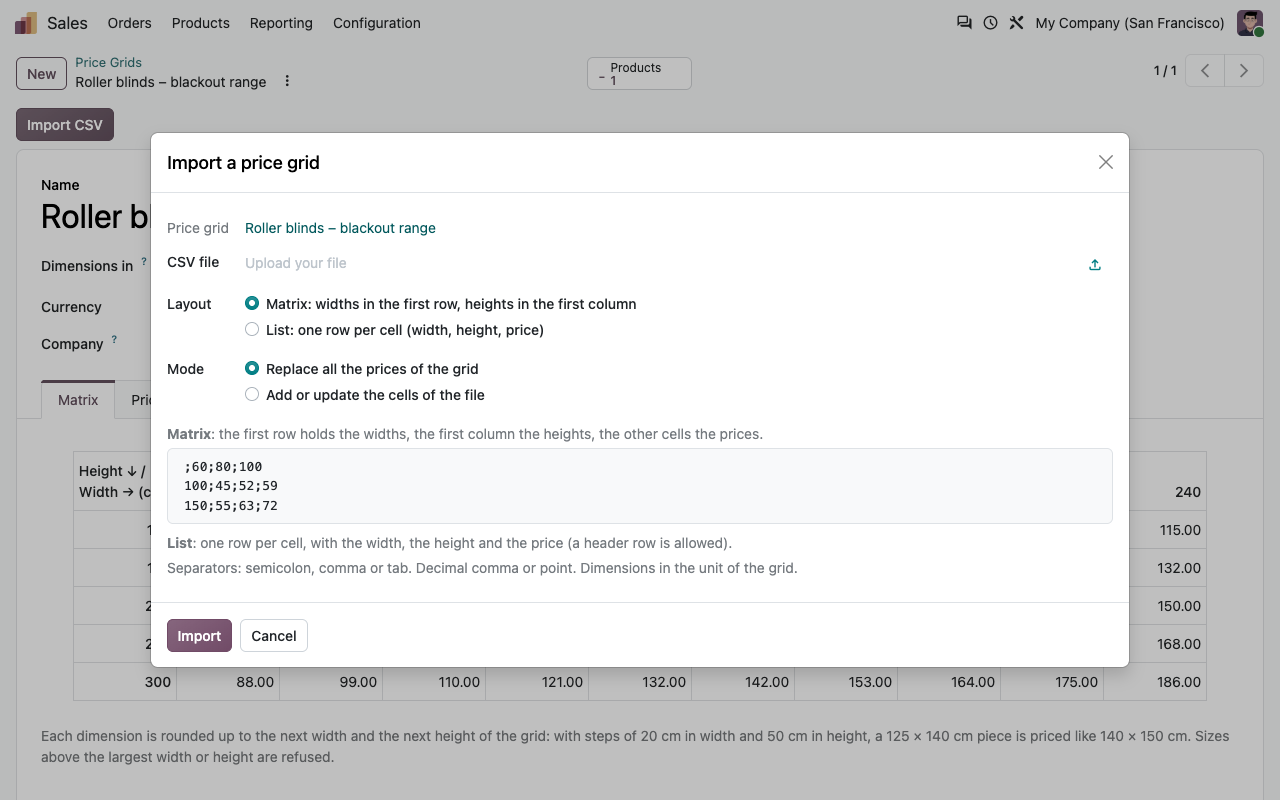Open the developer tools icon

coord(1016,23)
